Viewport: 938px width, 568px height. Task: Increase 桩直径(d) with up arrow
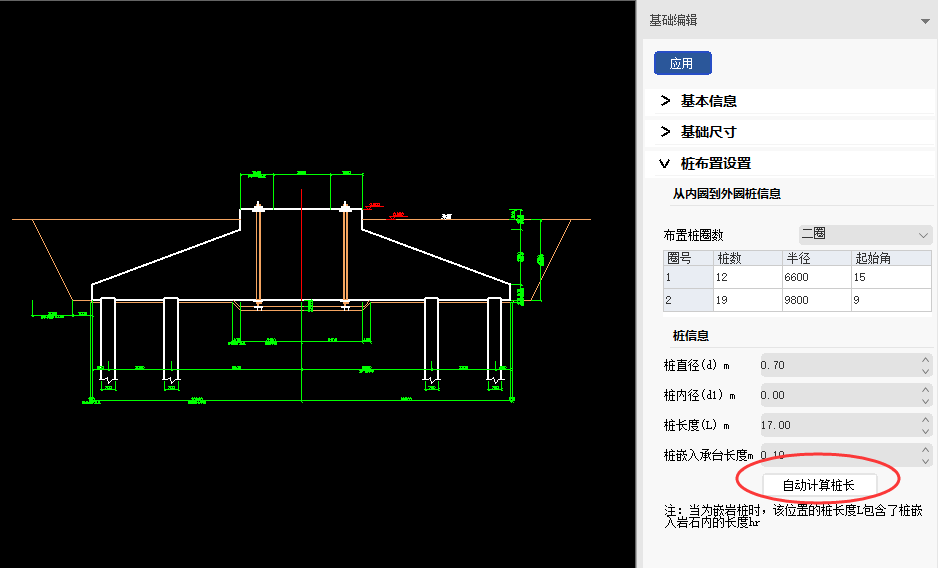click(925, 359)
